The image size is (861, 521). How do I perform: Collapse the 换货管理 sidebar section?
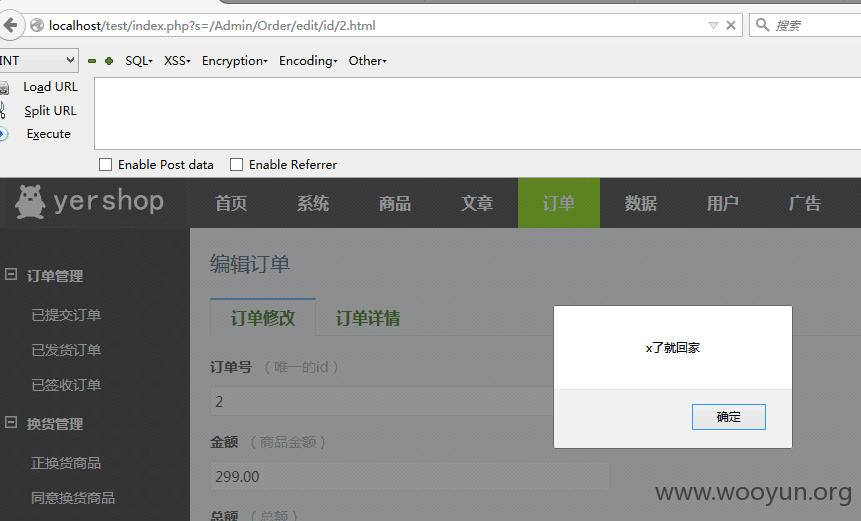click(11, 422)
